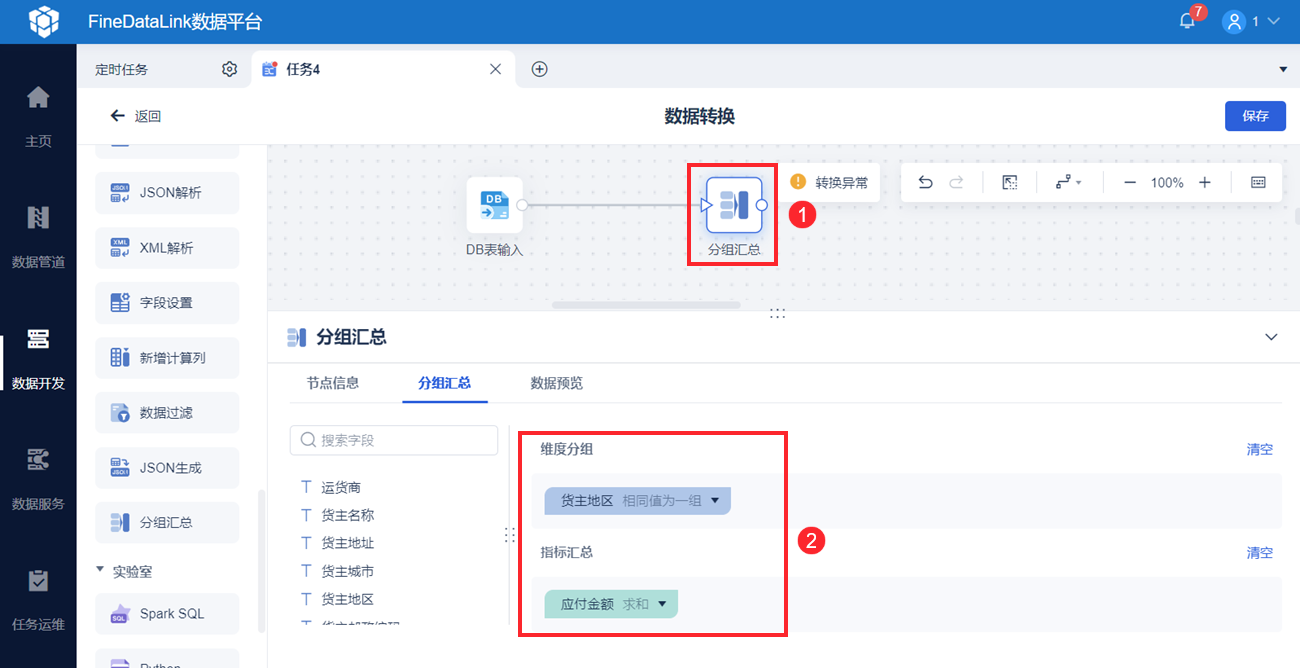This screenshot has width=1300, height=668.
Task: Open the user account dropdown
Action: point(1251,21)
